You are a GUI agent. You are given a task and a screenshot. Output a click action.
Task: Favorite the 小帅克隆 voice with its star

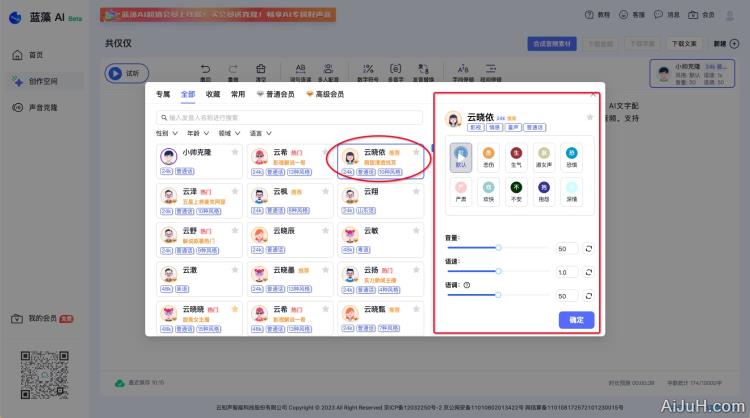pos(235,153)
